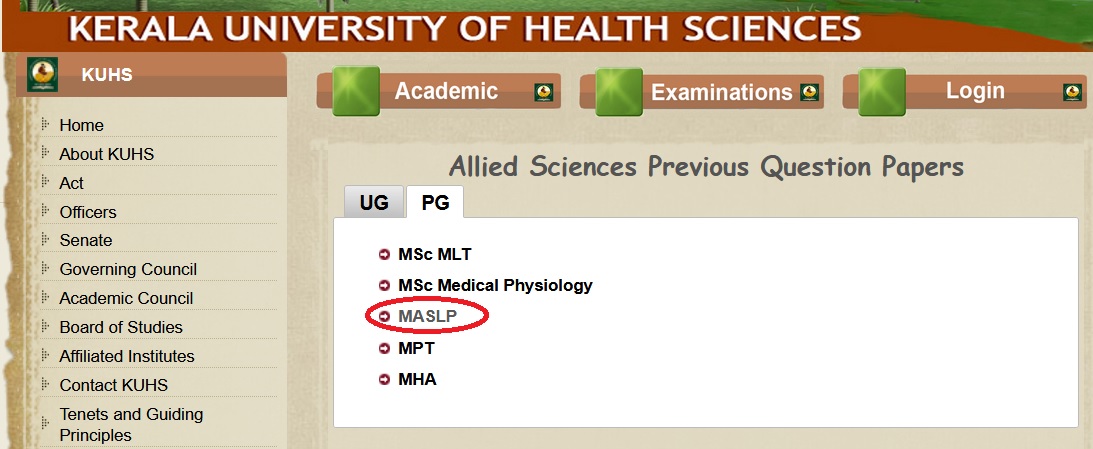
Task: Open Tenets and Guiding Principles
Action: (x=131, y=424)
